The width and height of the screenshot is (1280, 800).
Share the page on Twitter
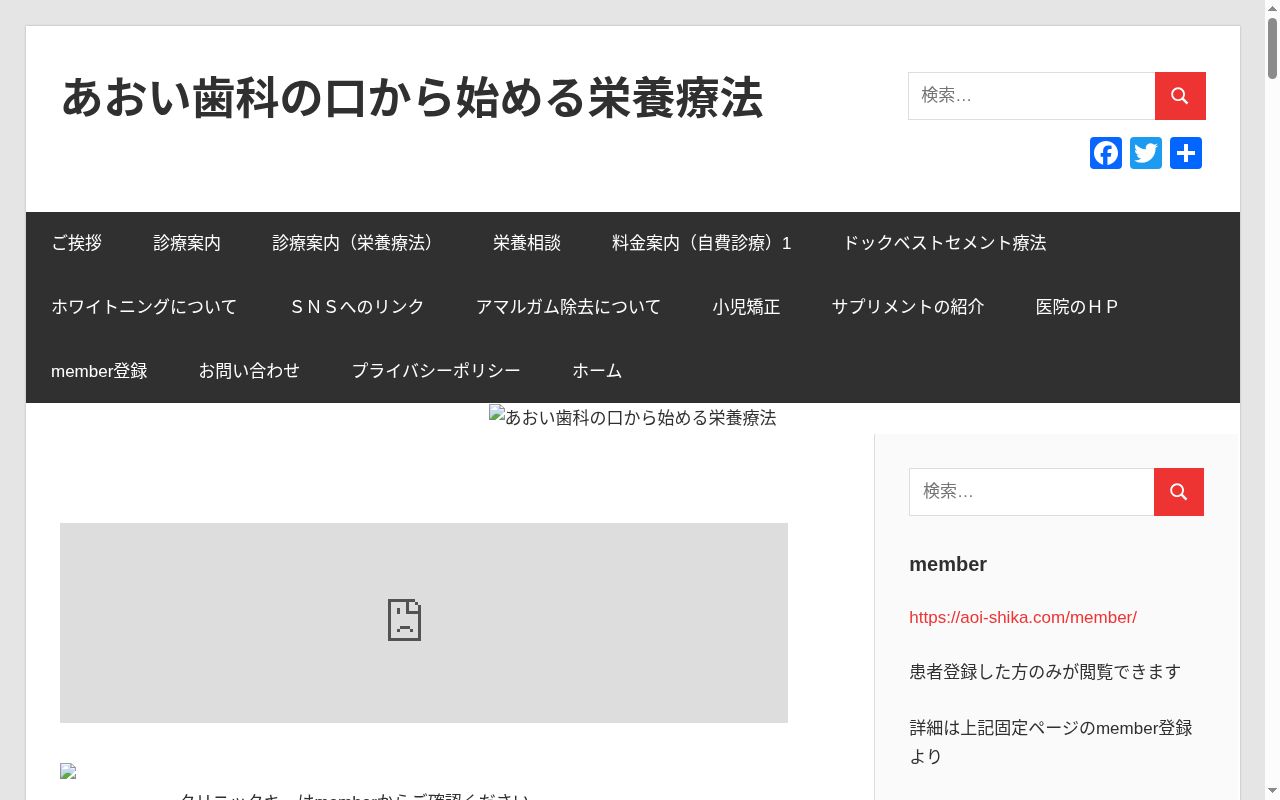coord(1146,153)
